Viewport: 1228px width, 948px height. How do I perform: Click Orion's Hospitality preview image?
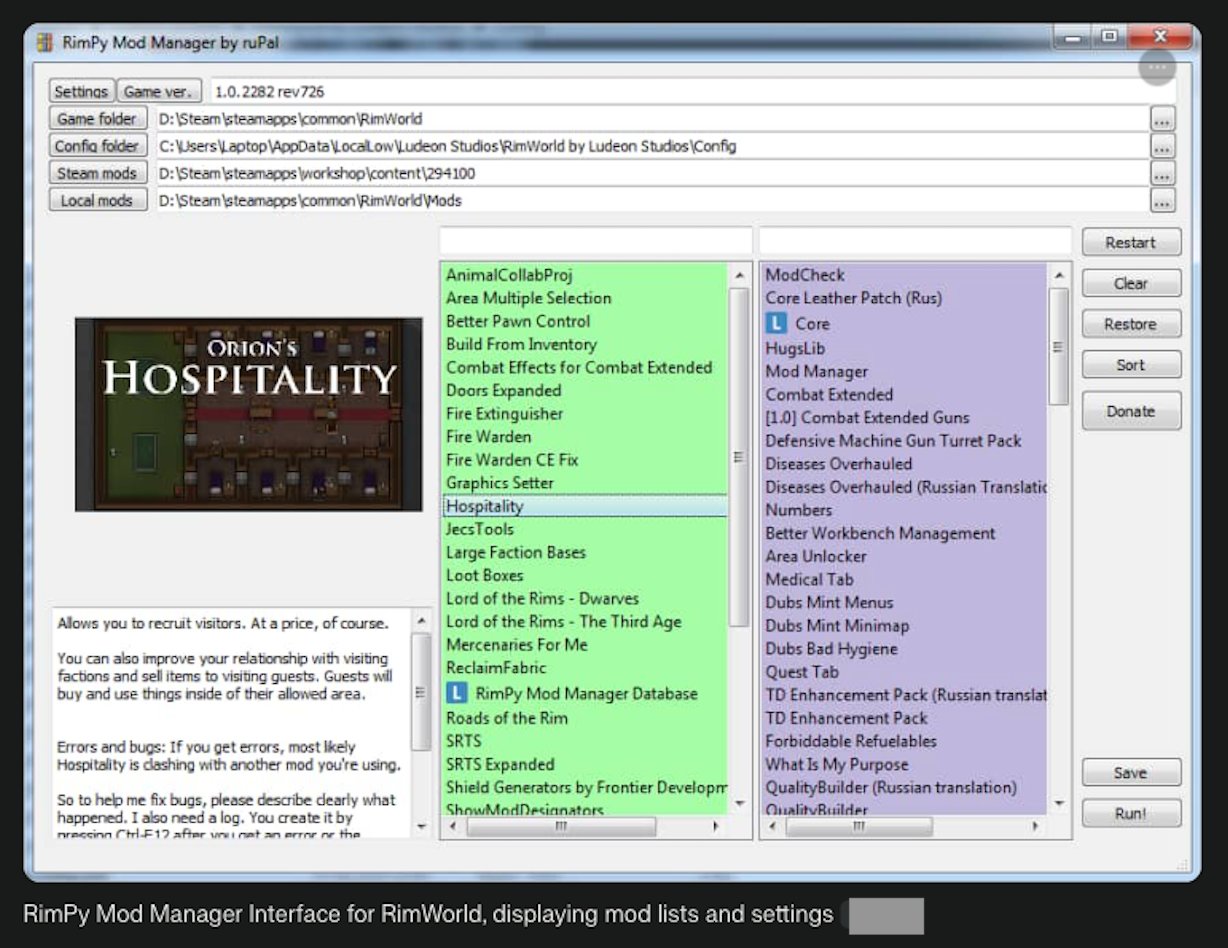tap(249, 415)
